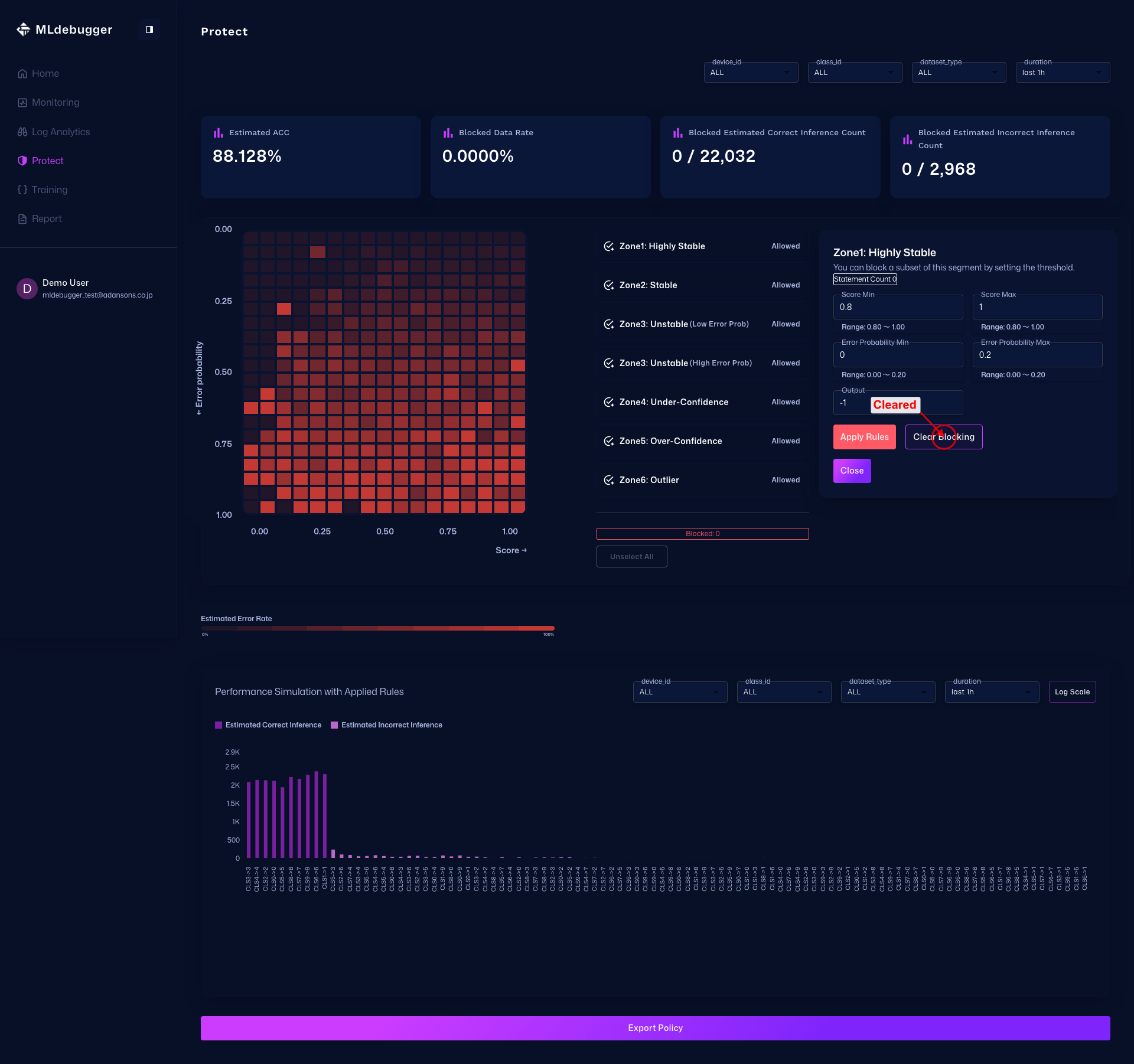Collapse sidebar with panel toggle icon
The width and height of the screenshot is (1134, 1064).
(x=149, y=30)
